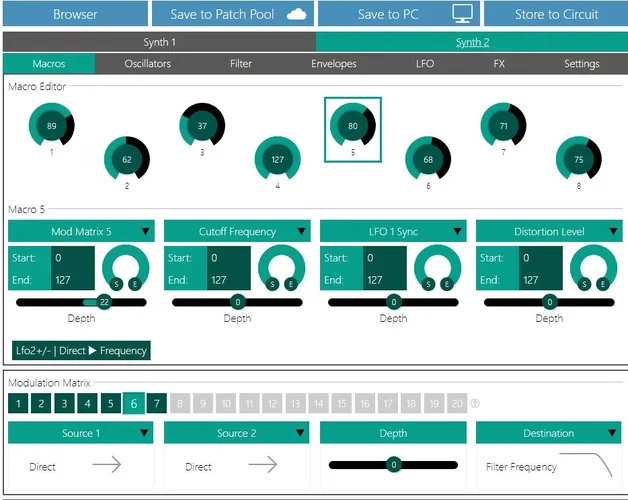Click the Source 2 Direct arrow icon
This screenshot has height=500, width=628.
coord(262,464)
